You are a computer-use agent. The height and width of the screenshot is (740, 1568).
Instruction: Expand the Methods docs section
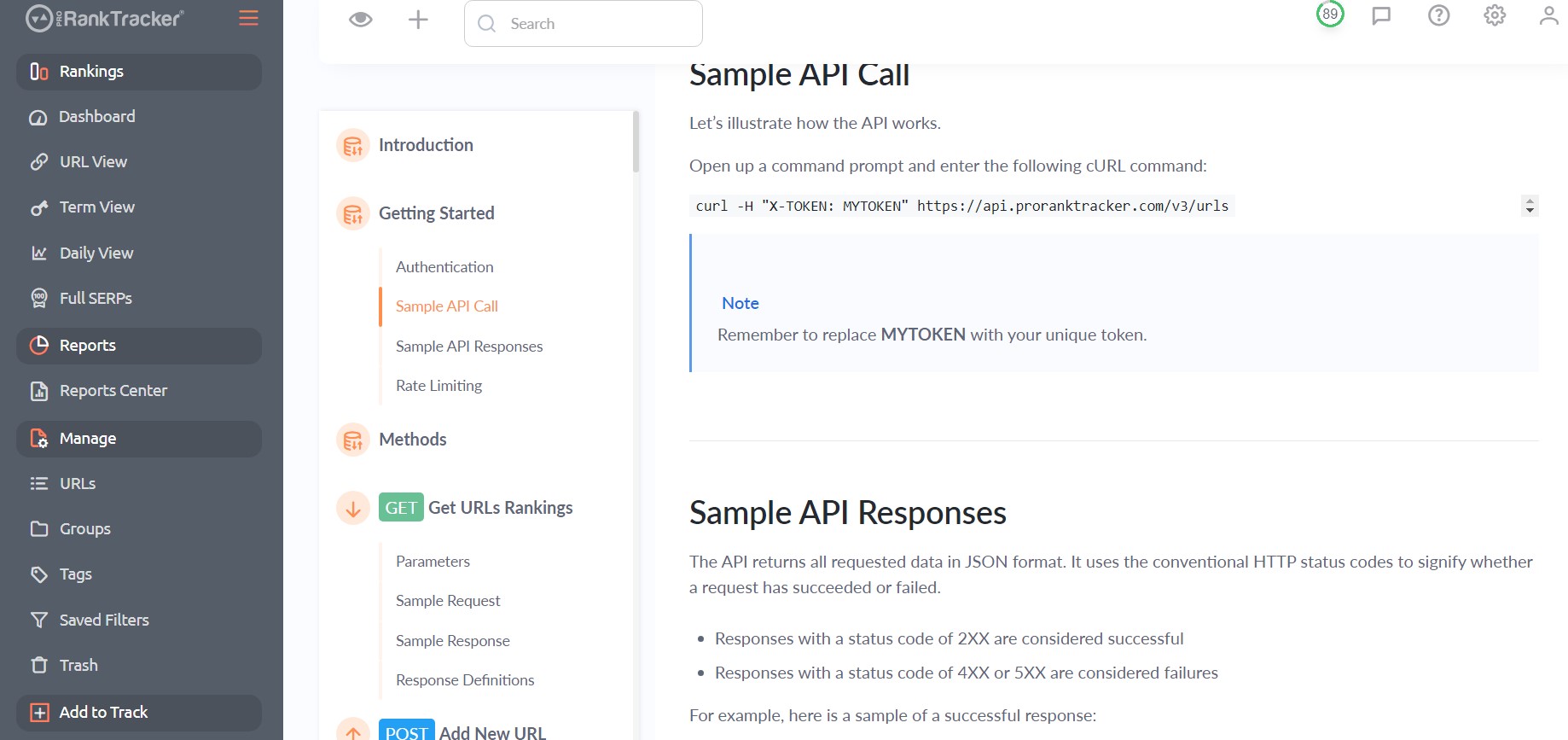coord(413,440)
